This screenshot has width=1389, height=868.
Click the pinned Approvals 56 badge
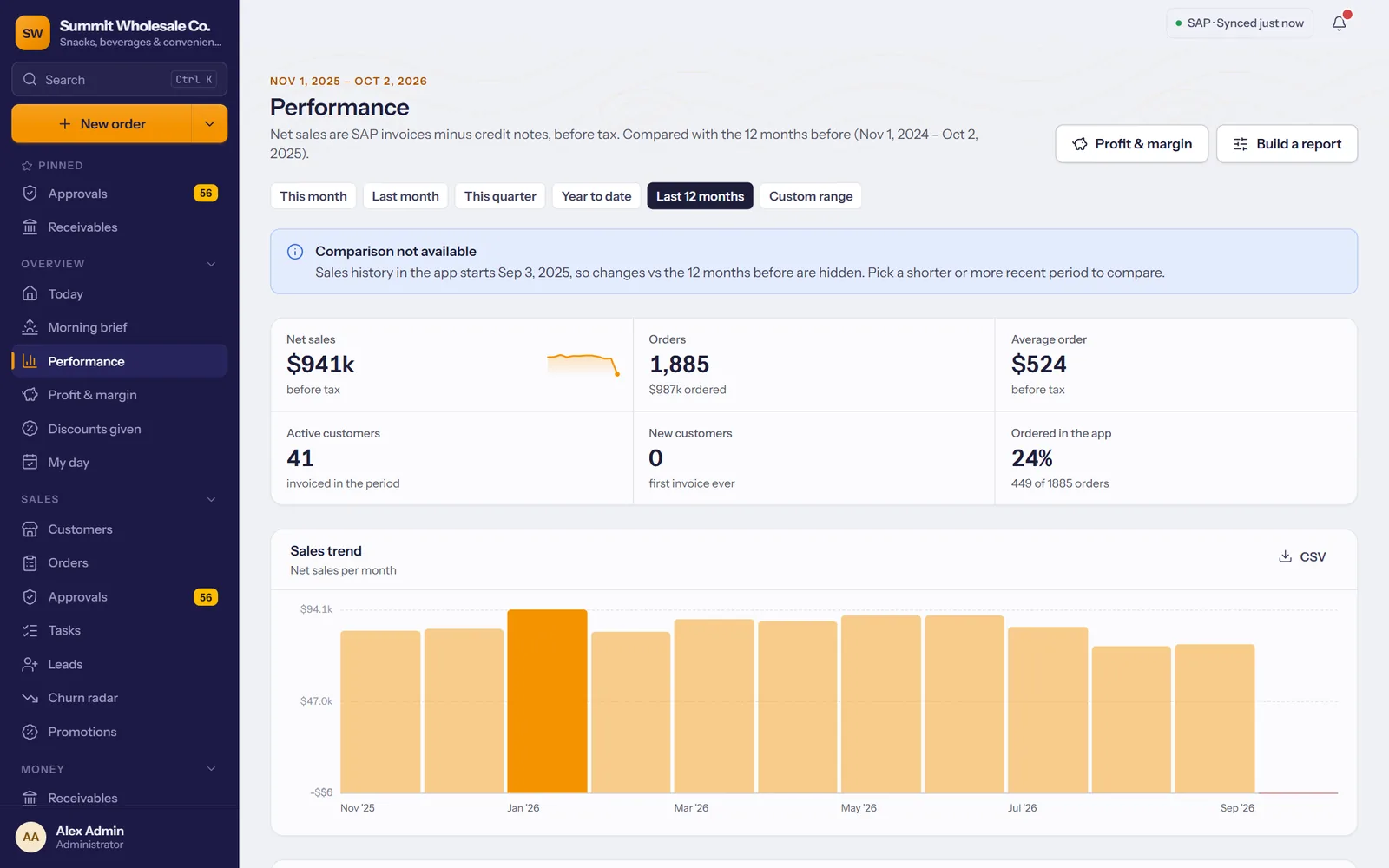point(206,194)
